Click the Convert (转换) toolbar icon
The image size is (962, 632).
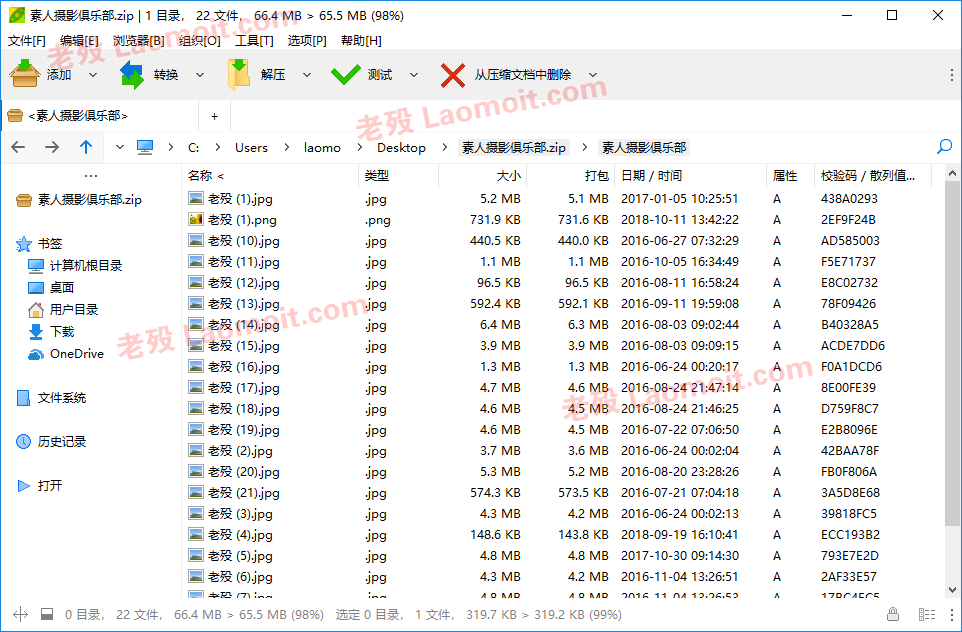[132, 74]
